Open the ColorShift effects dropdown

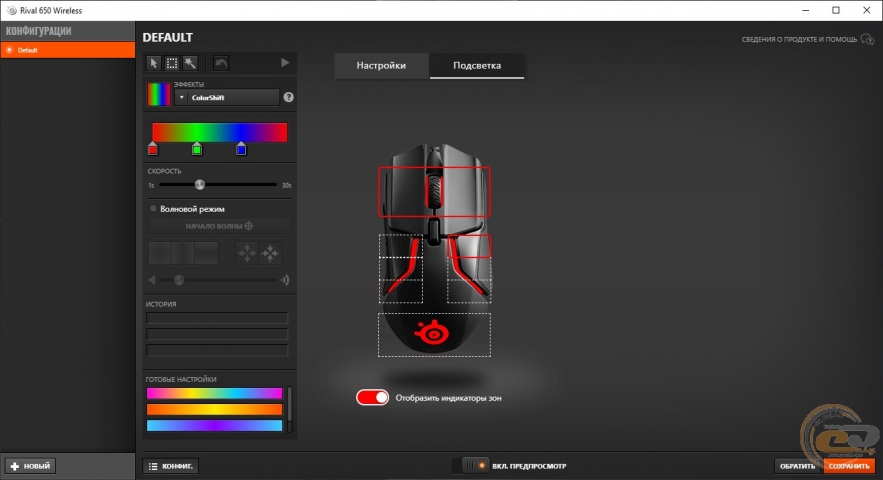[x=227, y=97]
